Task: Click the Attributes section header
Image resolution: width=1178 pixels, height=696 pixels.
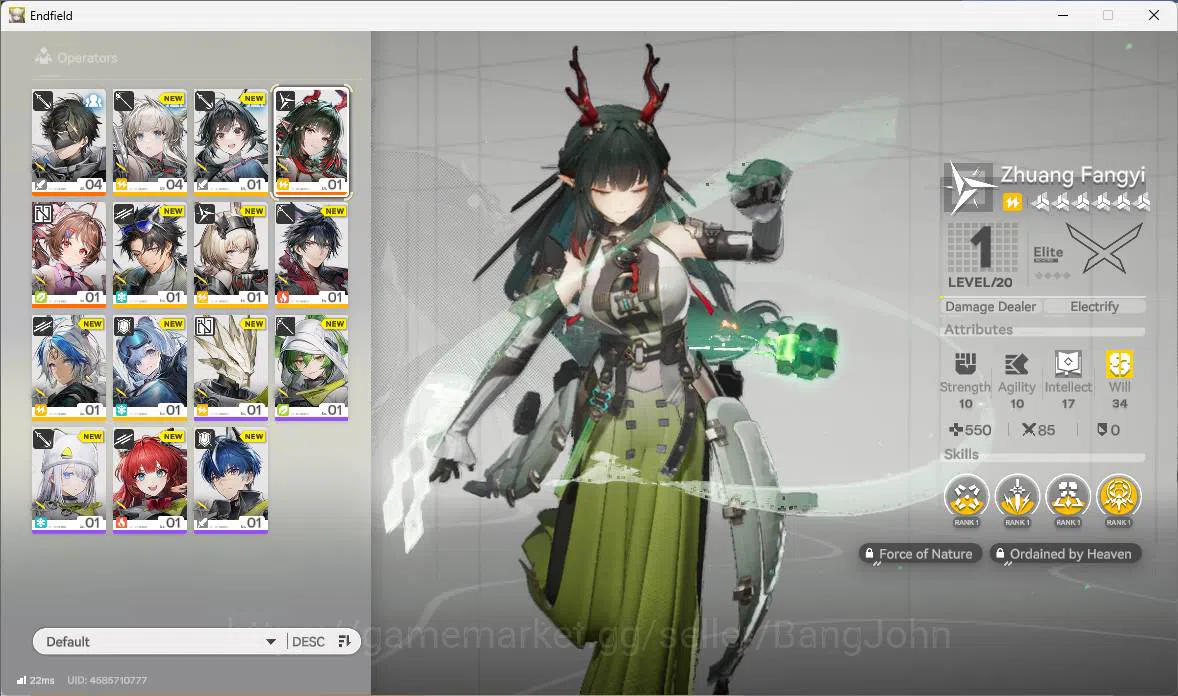Action: 978,330
